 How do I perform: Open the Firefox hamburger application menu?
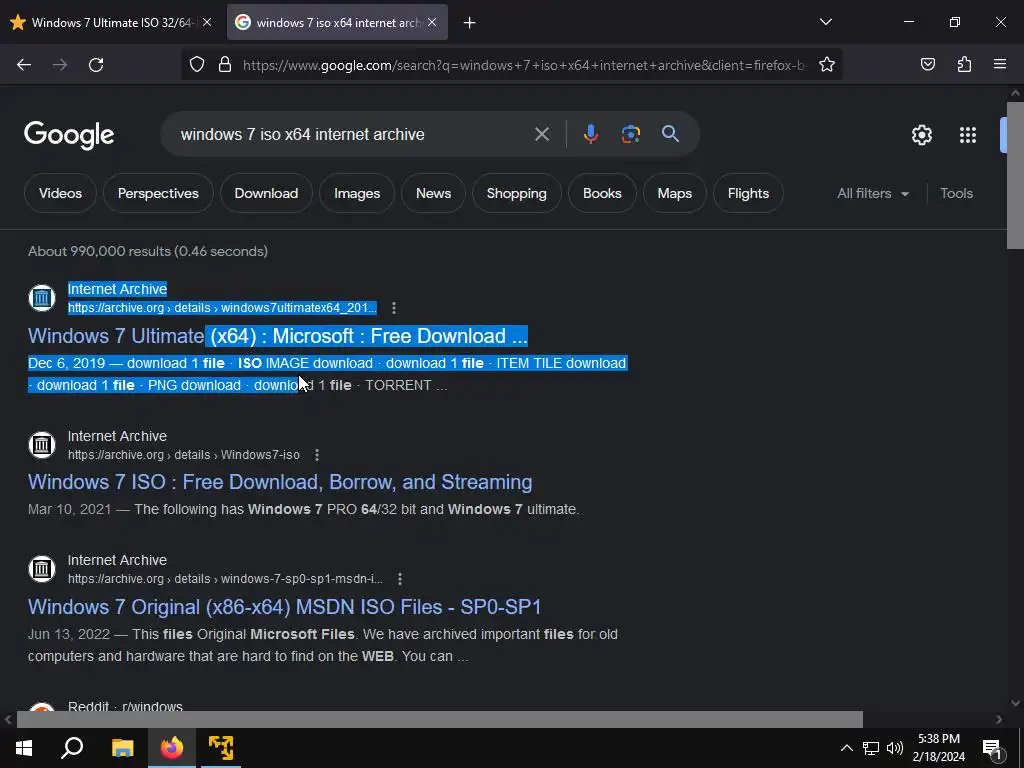(x=1000, y=65)
